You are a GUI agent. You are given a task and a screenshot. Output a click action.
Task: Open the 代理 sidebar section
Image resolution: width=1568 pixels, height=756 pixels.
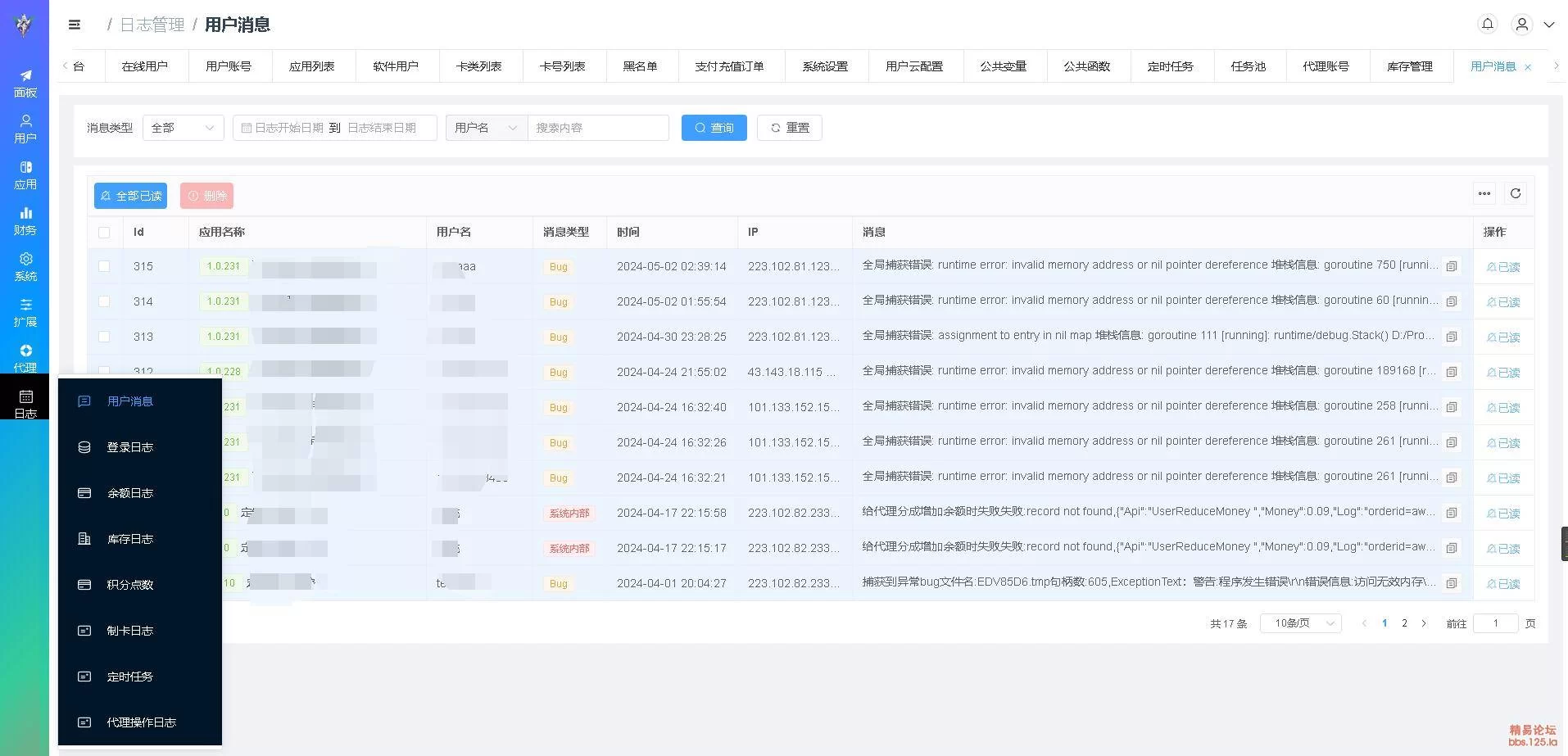25,359
